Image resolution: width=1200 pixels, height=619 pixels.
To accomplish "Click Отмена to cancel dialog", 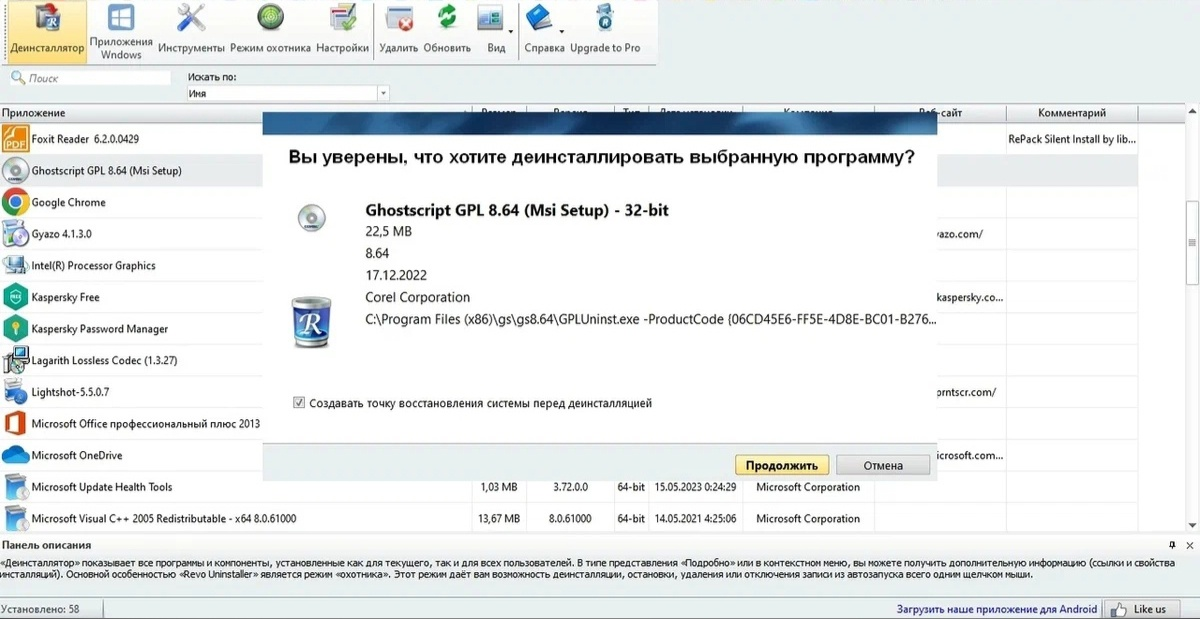I will (883, 465).
